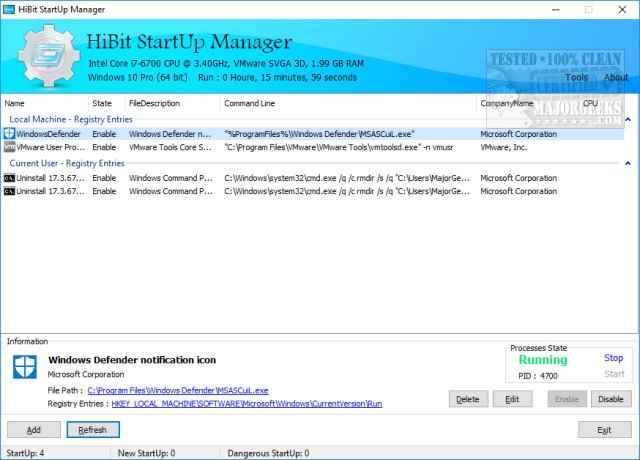Sort by the CompanyName column header
640x460 pixels.
pyautogui.click(x=507, y=103)
